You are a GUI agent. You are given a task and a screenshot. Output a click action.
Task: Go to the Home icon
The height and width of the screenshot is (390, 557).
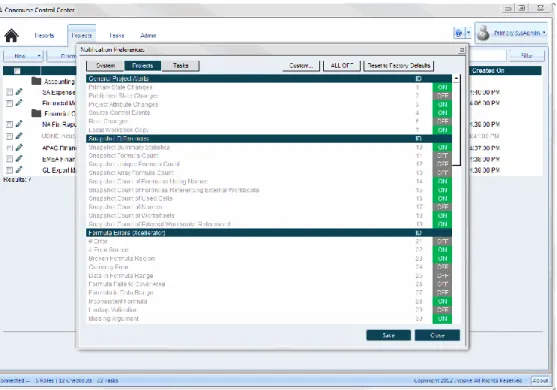11,36
